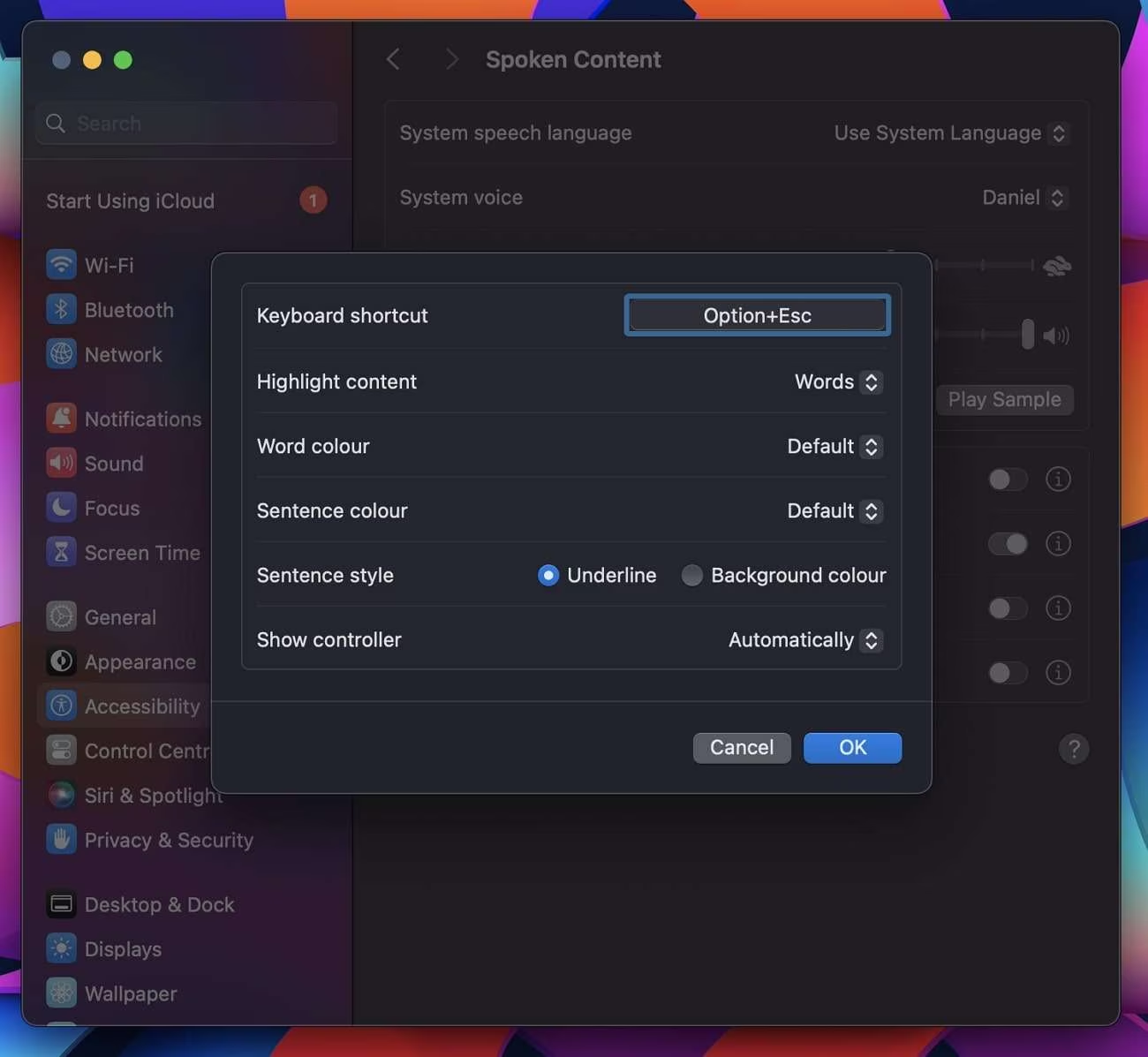The height and width of the screenshot is (1057, 1148).
Task: Change Word colour via Default dropdown
Action: click(833, 446)
